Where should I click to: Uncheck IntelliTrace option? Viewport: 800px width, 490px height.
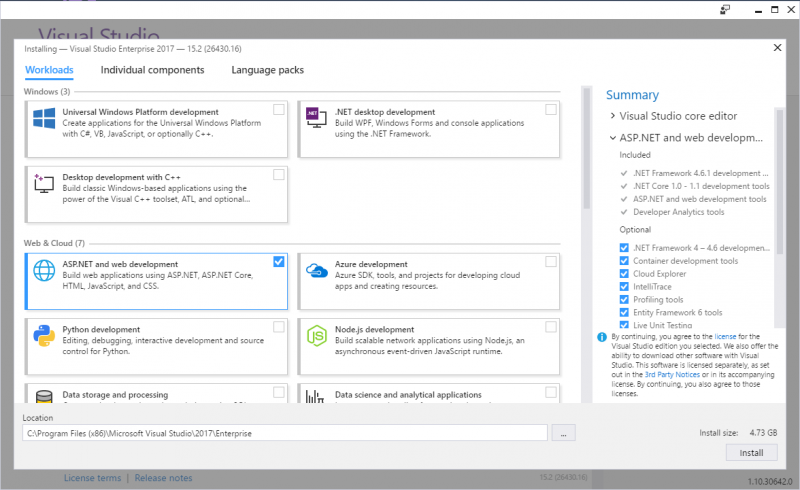point(623,286)
